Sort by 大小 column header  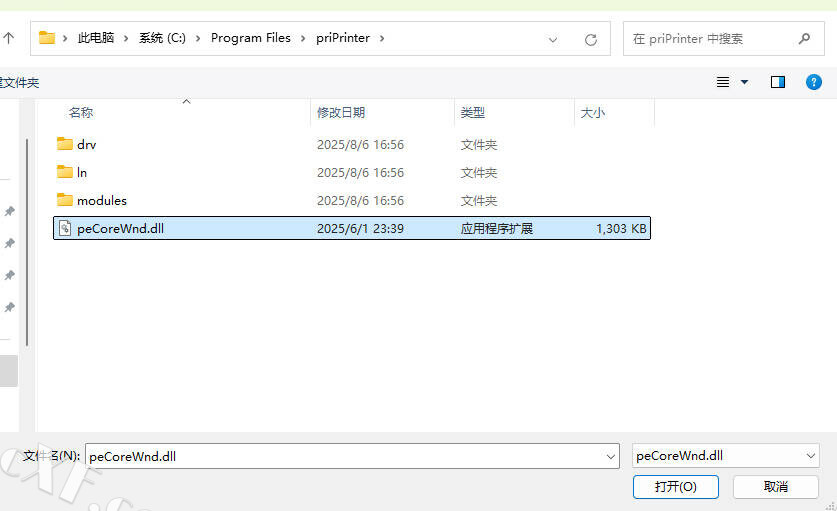[x=593, y=113]
